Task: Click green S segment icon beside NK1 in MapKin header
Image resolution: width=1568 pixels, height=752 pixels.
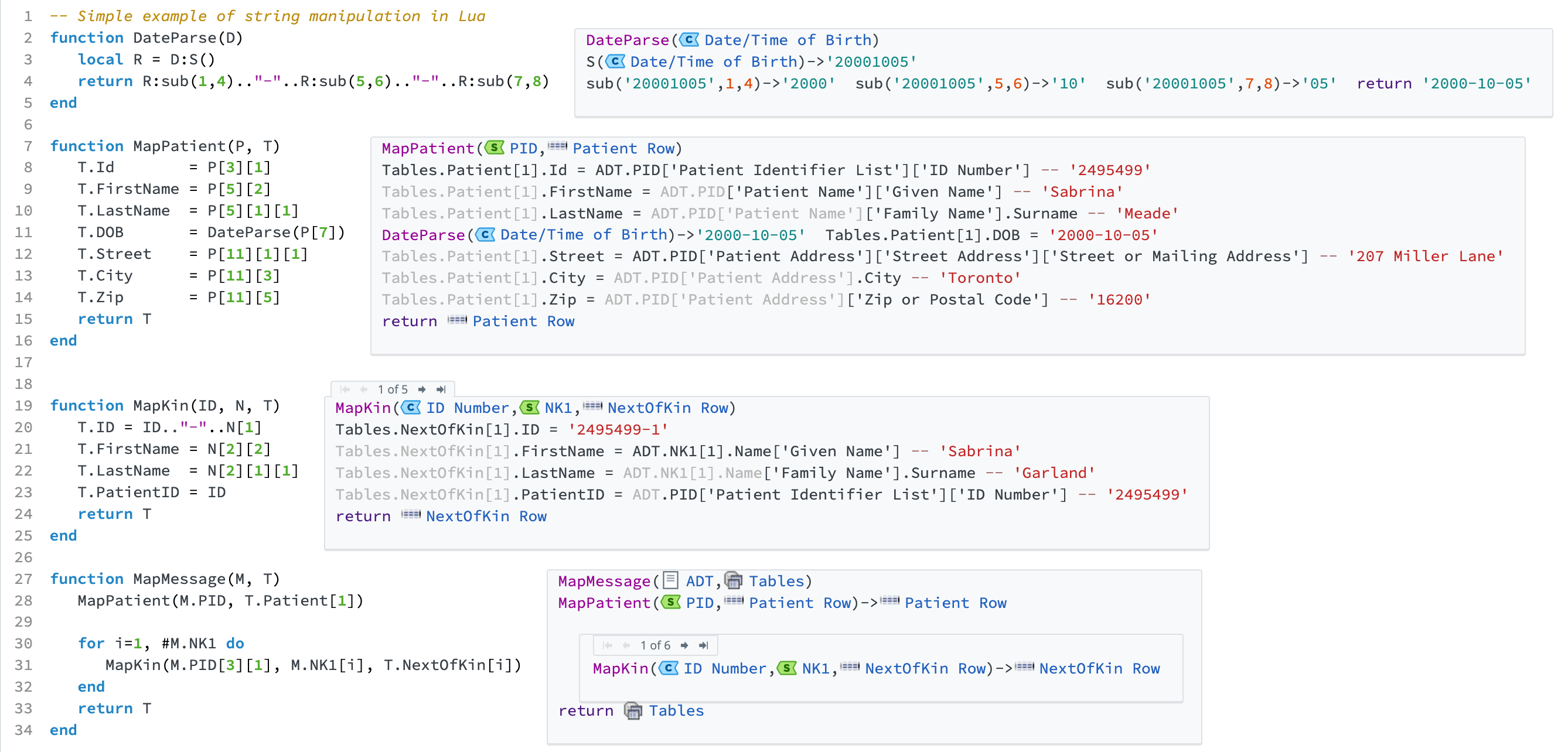Action: [x=530, y=408]
